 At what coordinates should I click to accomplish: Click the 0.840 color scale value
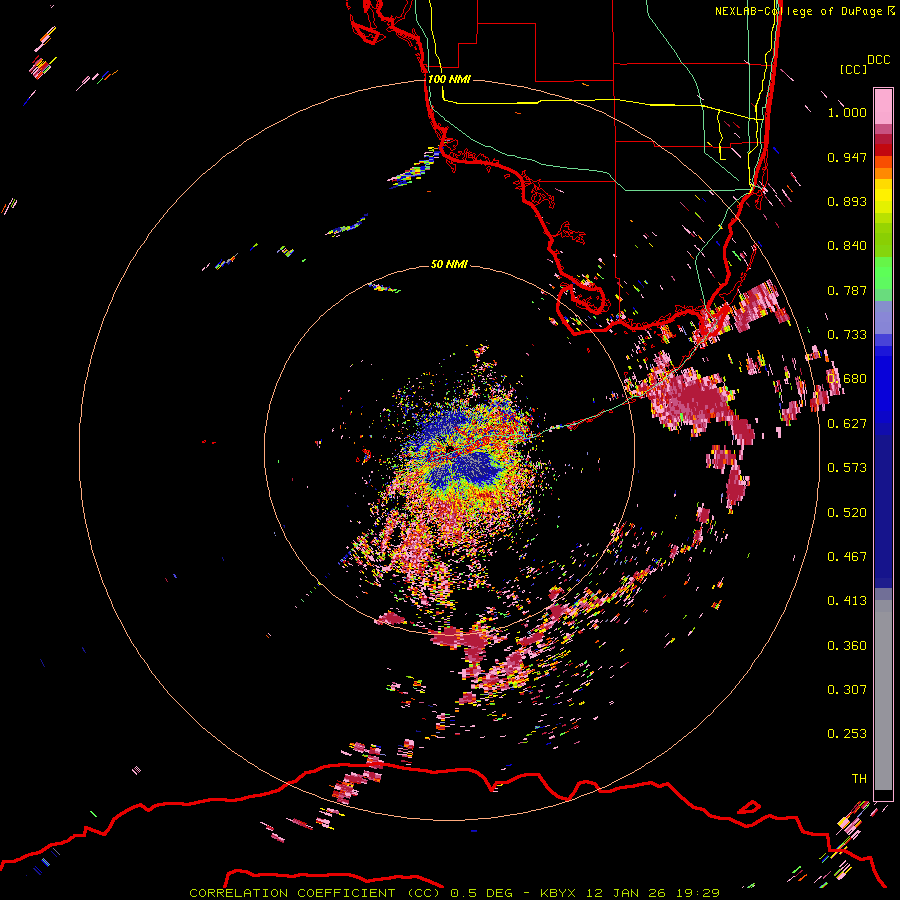(847, 246)
